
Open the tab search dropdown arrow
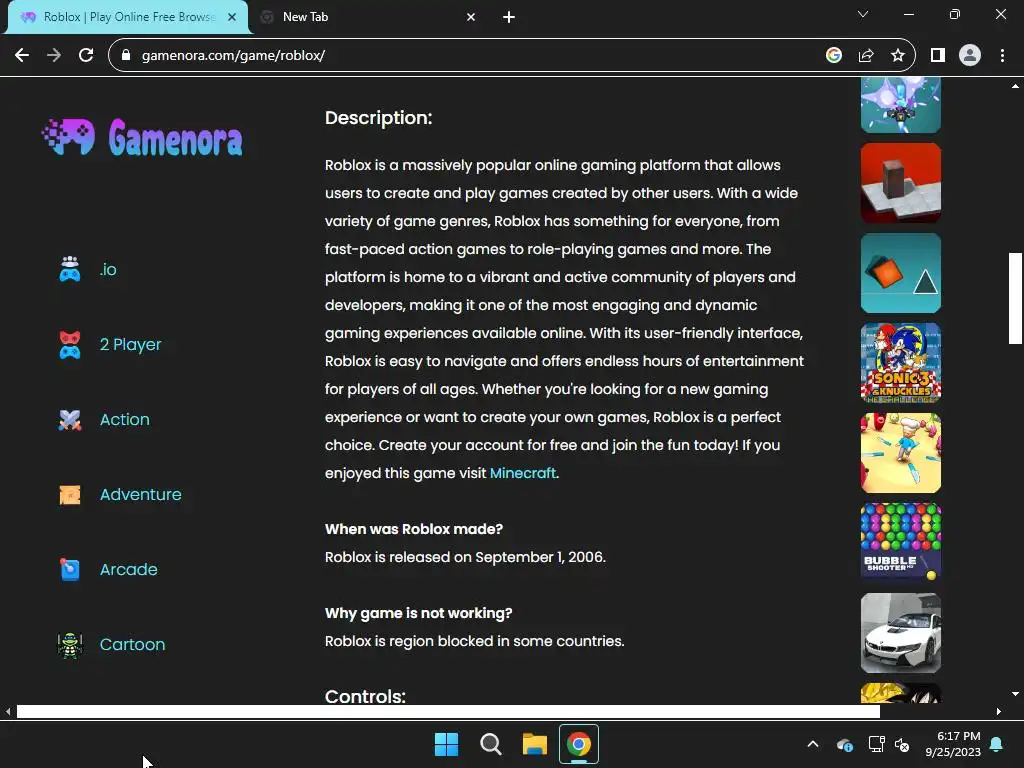[863, 14]
